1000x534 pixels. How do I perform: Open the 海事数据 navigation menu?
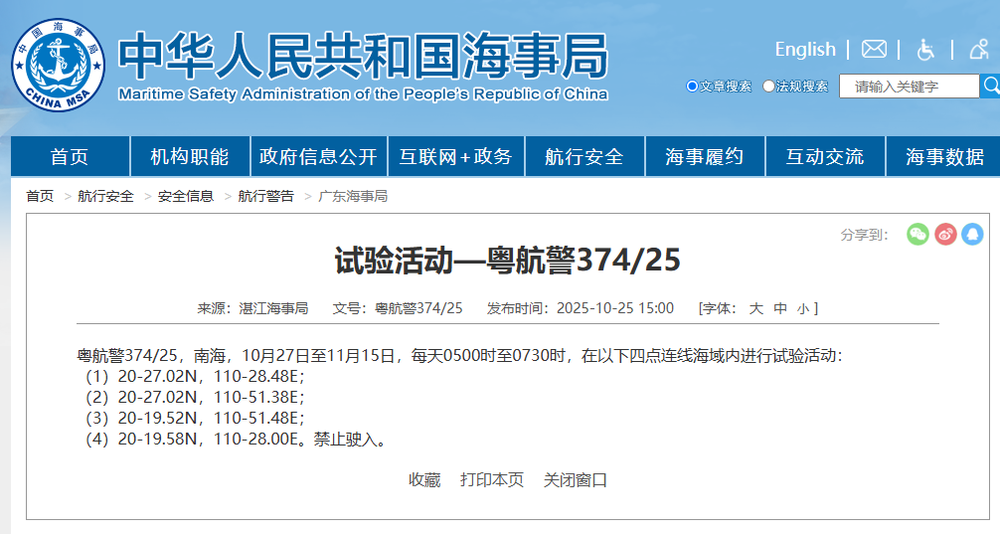click(944, 157)
